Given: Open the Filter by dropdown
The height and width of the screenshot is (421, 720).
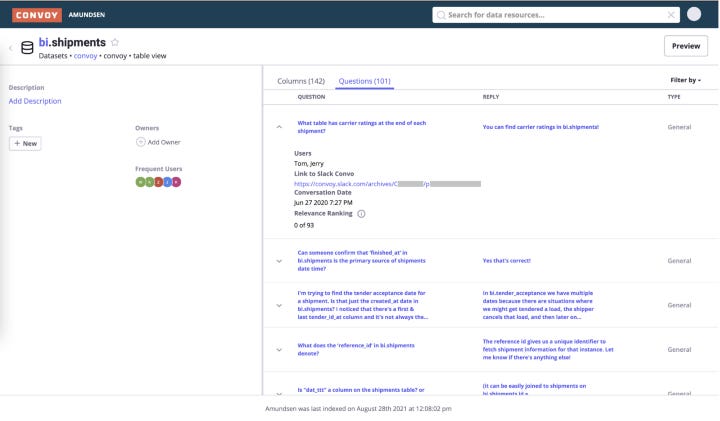Looking at the screenshot, I should point(686,80).
